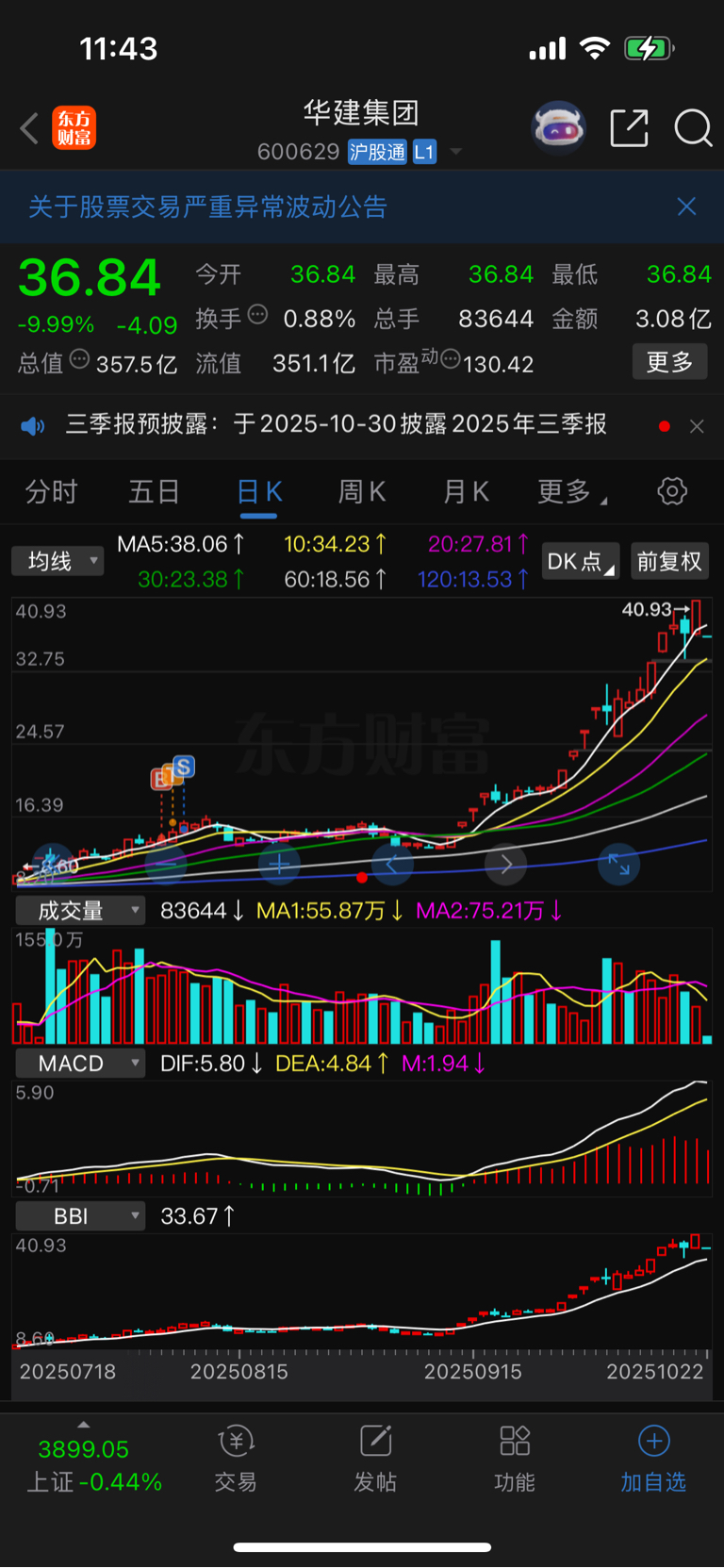Screen dimensions: 724x1568
Task: Tap the BBI 33.67 value
Action: (x=197, y=1216)
